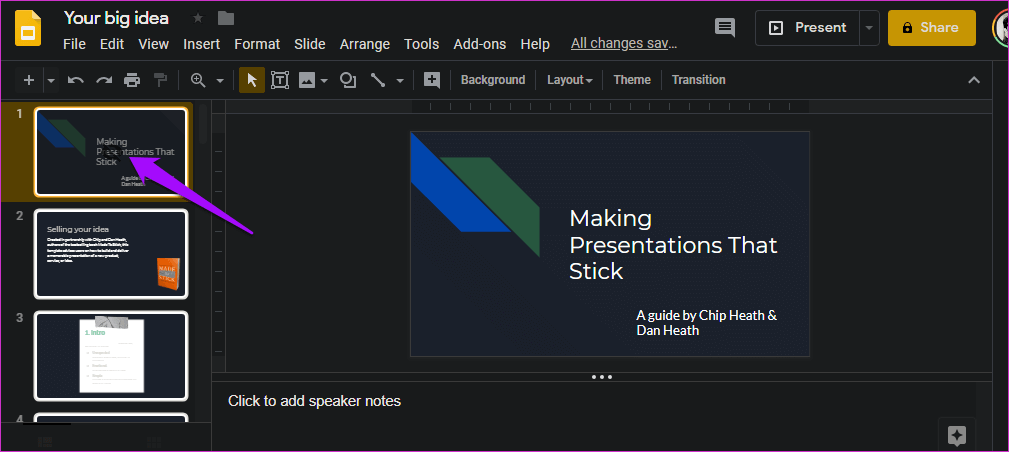Open the Format menu
1009x452 pixels.
257,44
